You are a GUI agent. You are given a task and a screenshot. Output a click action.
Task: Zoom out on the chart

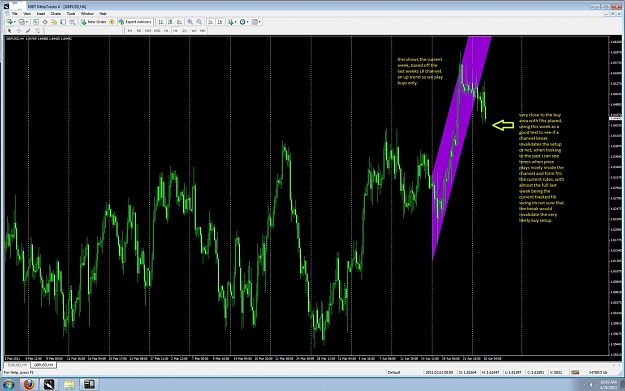coord(199,22)
